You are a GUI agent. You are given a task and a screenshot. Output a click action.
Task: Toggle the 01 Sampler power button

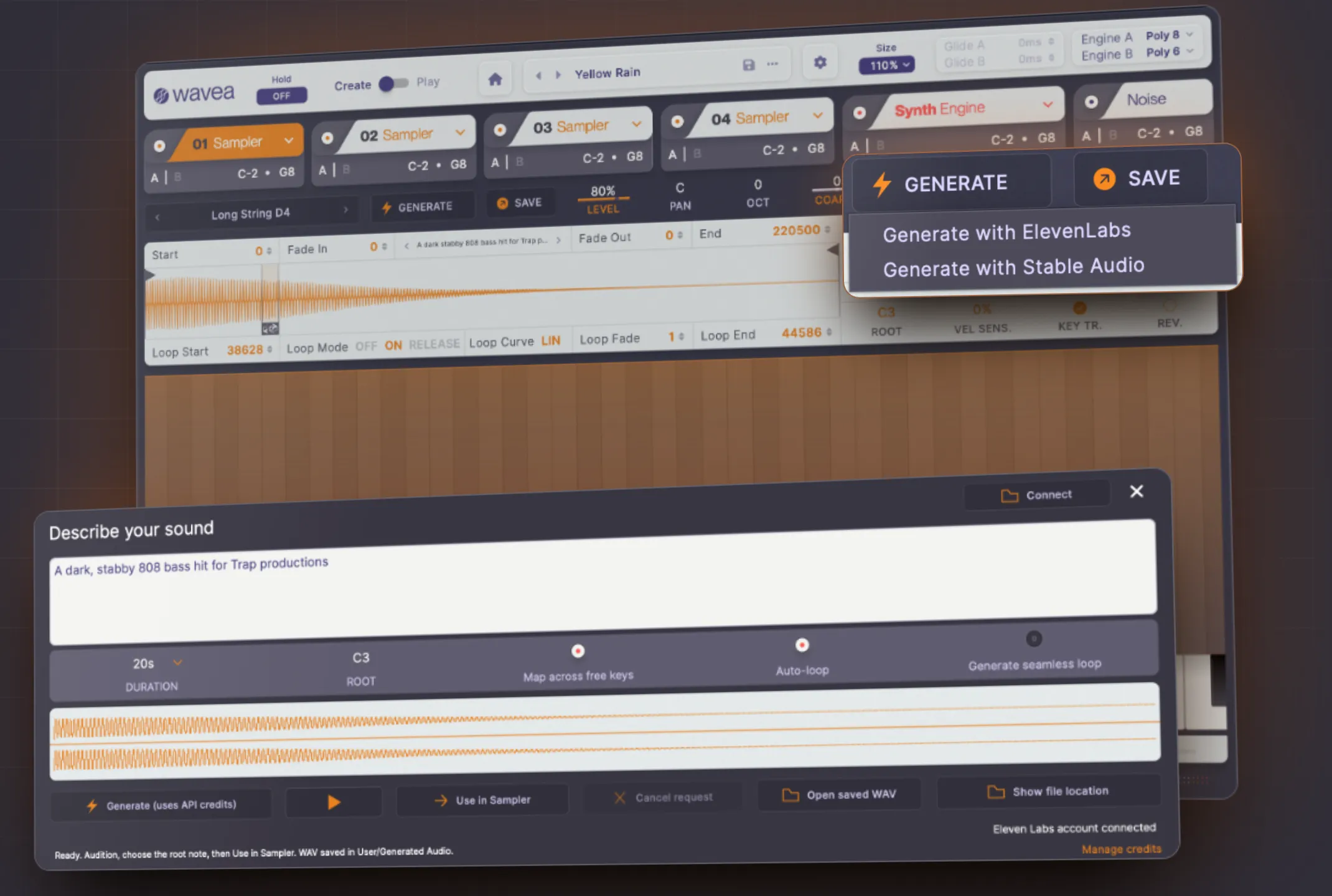[159, 146]
